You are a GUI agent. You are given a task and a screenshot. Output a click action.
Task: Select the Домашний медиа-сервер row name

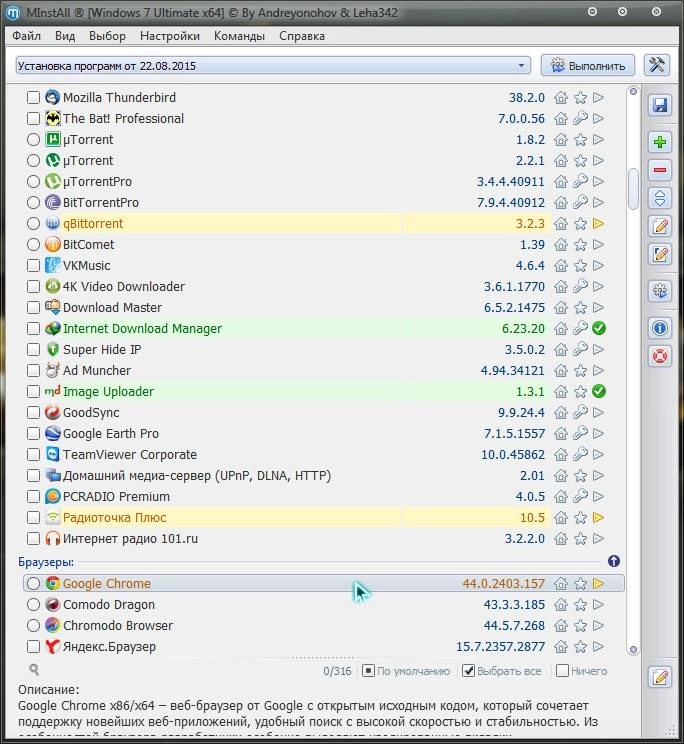point(197,475)
